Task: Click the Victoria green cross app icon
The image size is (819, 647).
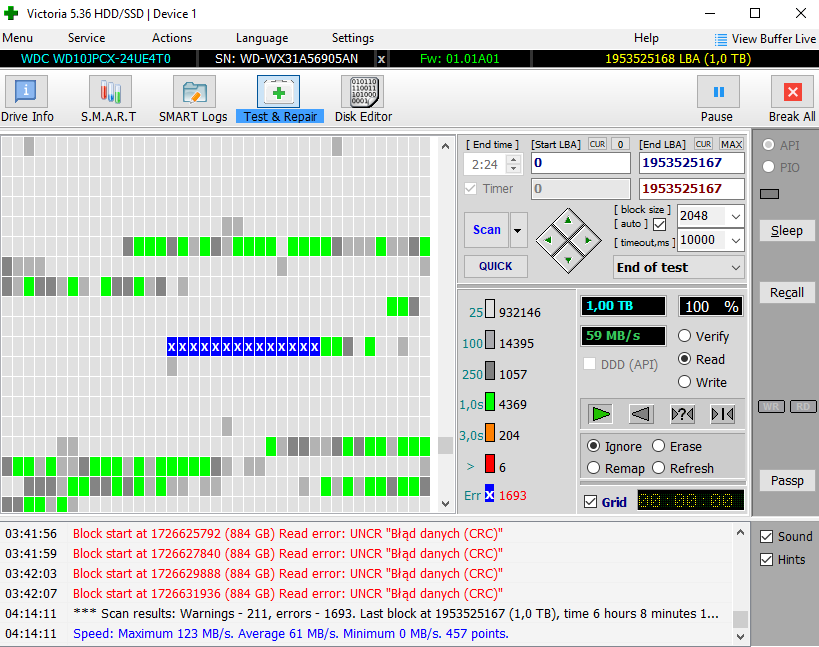Action: (x=10, y=14)
